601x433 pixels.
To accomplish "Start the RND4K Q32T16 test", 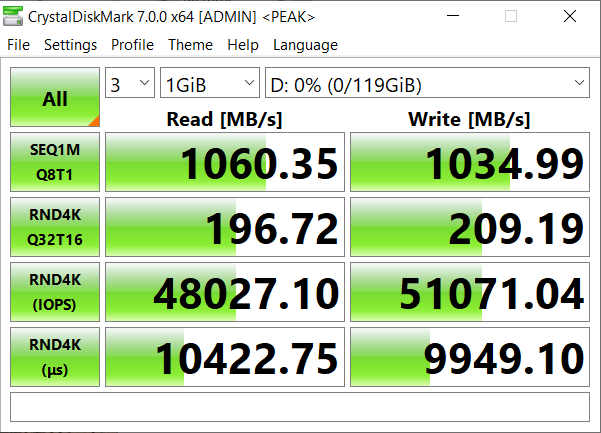I will click(55, 226).
